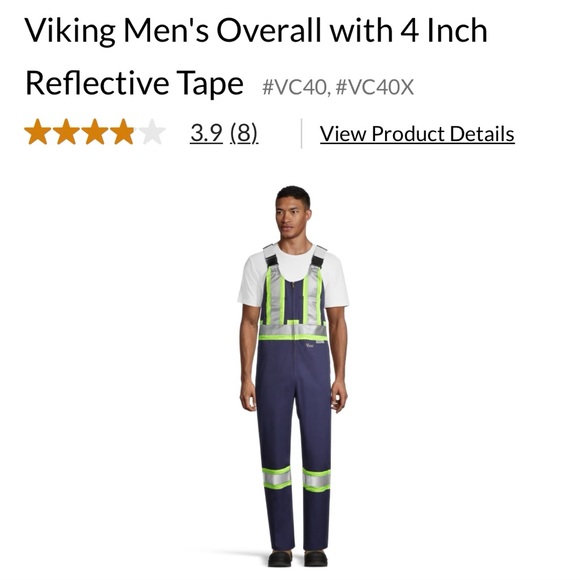The height and width of the screenshot is (580, 580).
Task: Click the right leg reflective band
Action: pyautogui.click(x=316, y=480)
